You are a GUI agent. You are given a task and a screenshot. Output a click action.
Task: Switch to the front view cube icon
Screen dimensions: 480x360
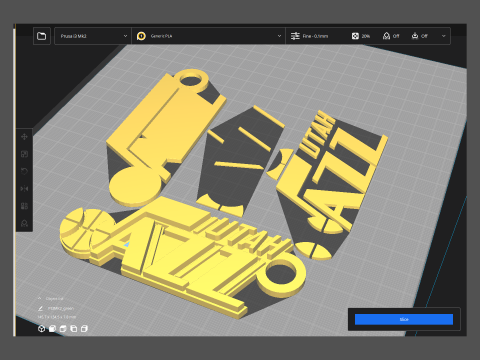click(52, 329)
